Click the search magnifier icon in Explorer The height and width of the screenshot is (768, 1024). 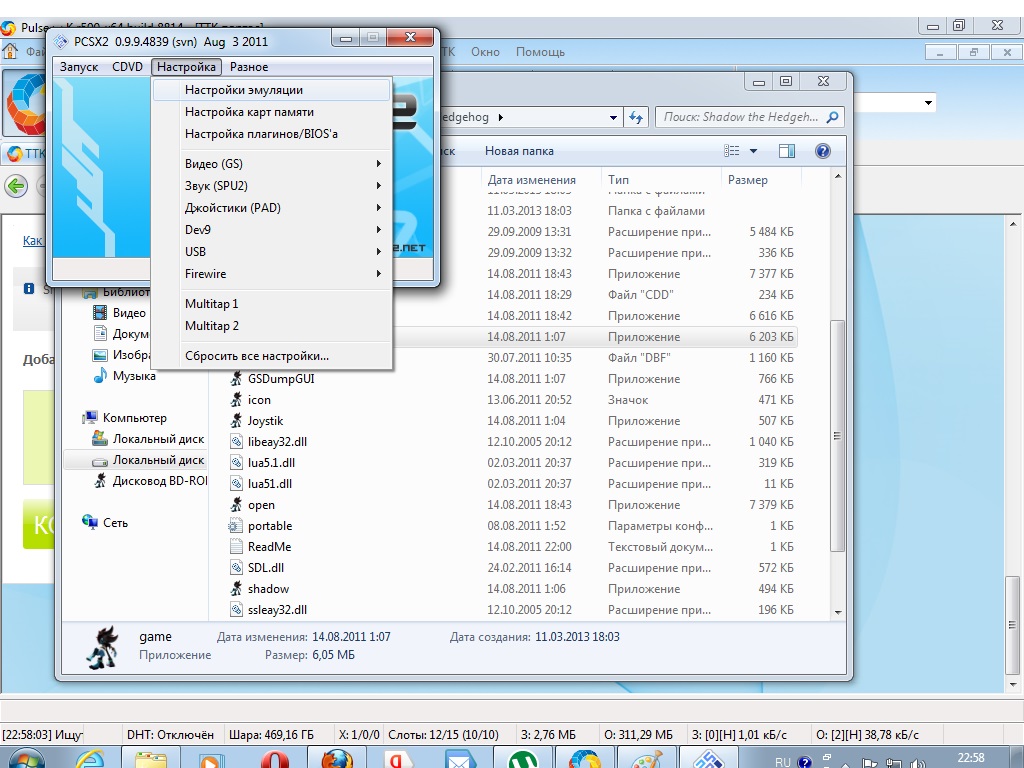[832, 117]
